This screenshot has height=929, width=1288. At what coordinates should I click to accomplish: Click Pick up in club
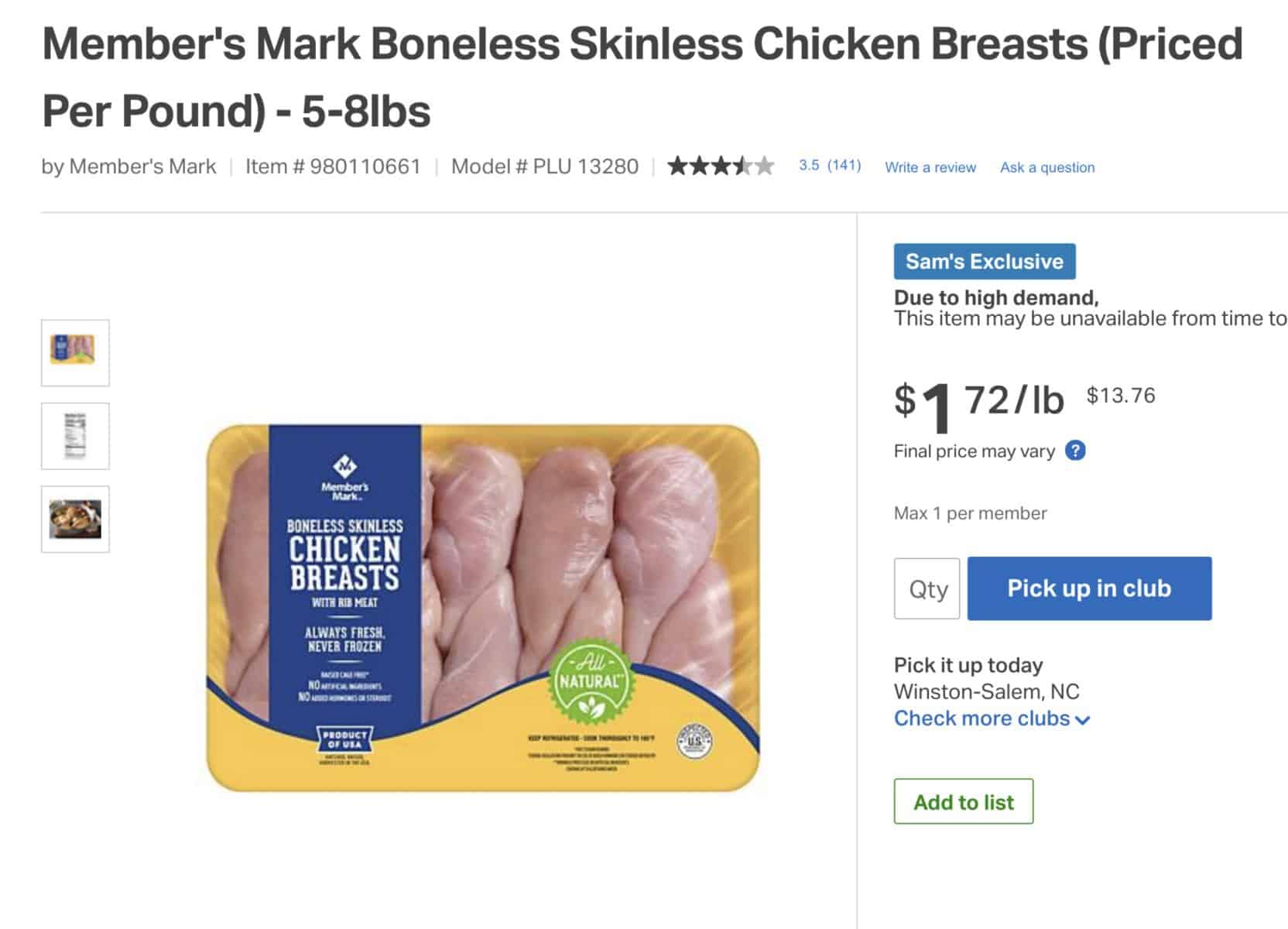(x=1088, y=588)
